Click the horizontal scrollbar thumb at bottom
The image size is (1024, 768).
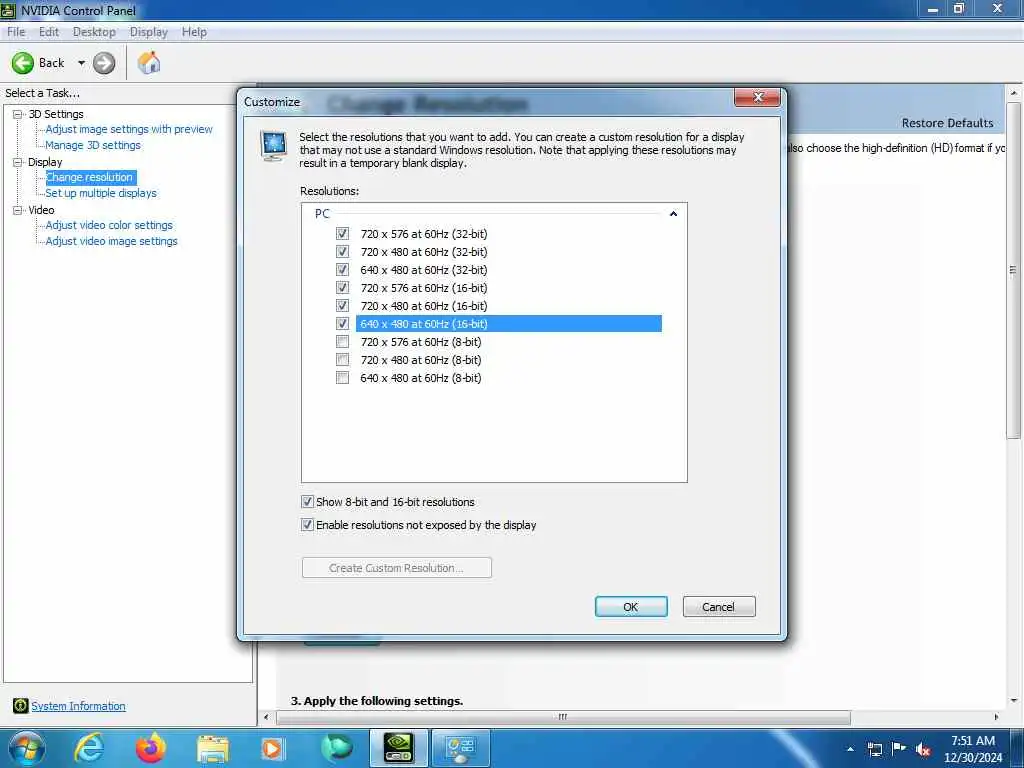coord(563,717)
